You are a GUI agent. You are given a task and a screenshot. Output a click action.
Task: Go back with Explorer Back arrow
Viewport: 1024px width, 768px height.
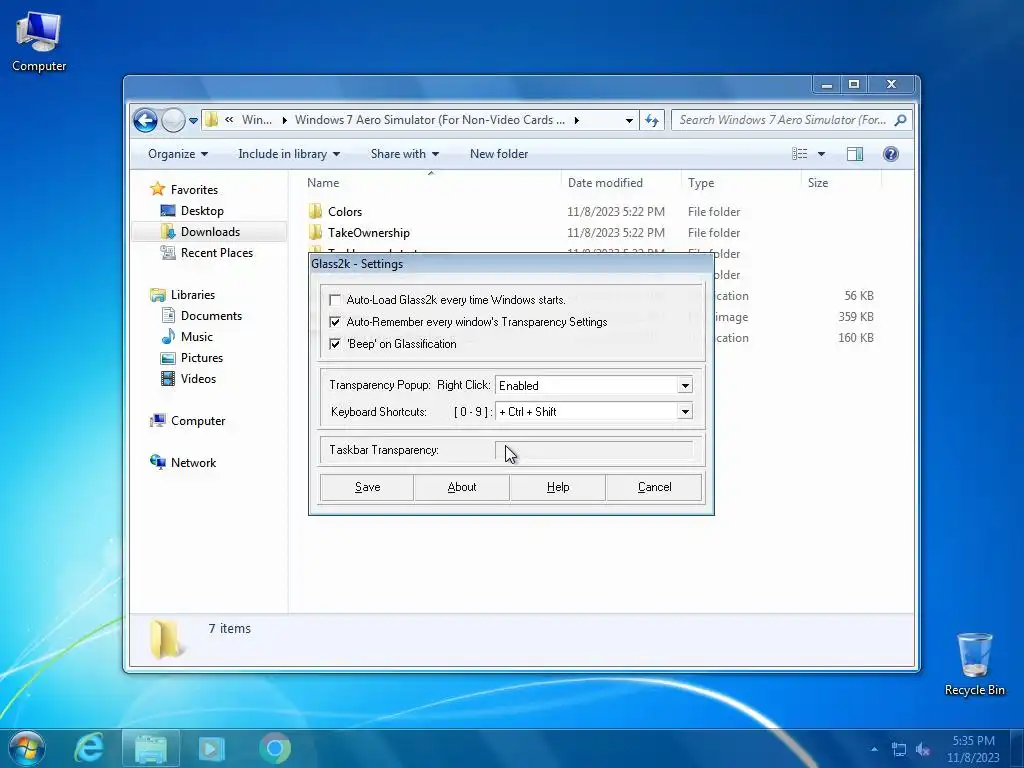[x=145, y=120]
